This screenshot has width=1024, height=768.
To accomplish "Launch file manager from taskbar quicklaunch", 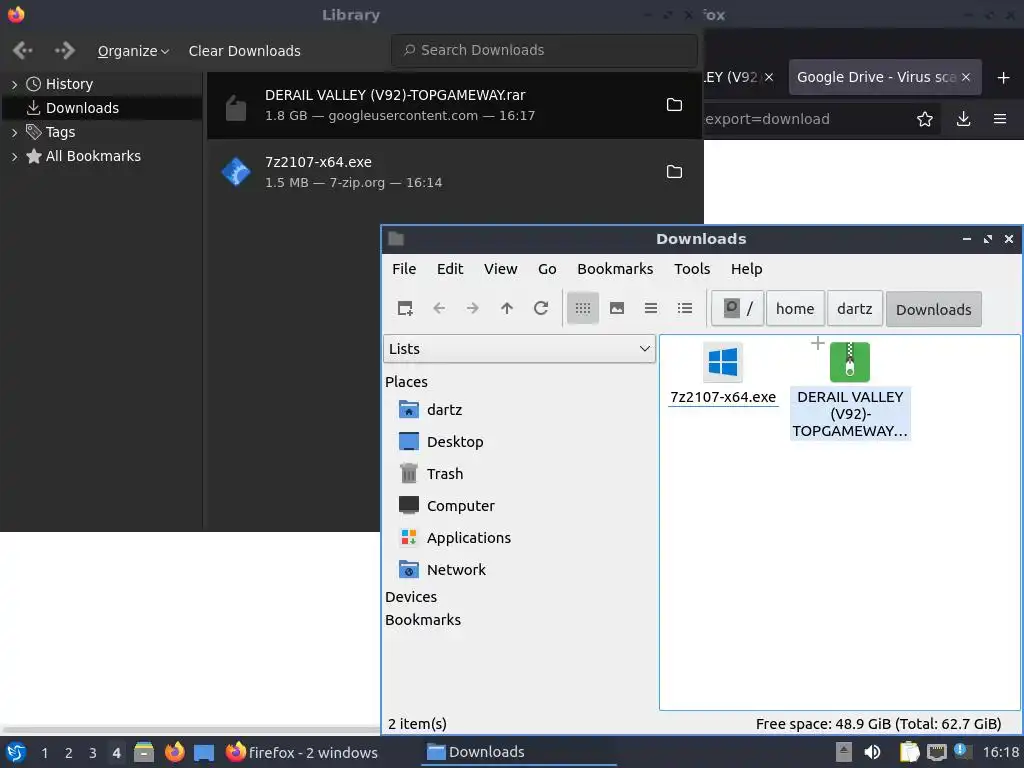I will 144,752.
